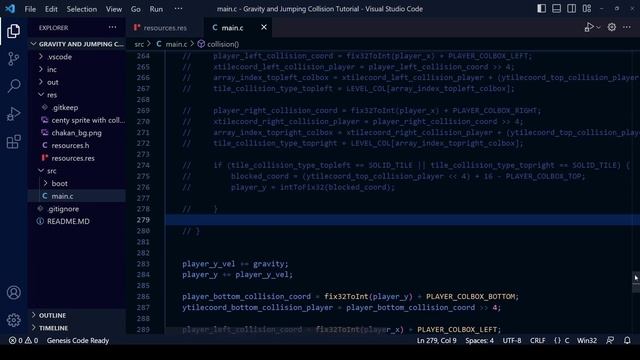Open Explorer views and more actions
This screenshot has width=640, height=360.
pyautogui.click(x=112, y=27)
